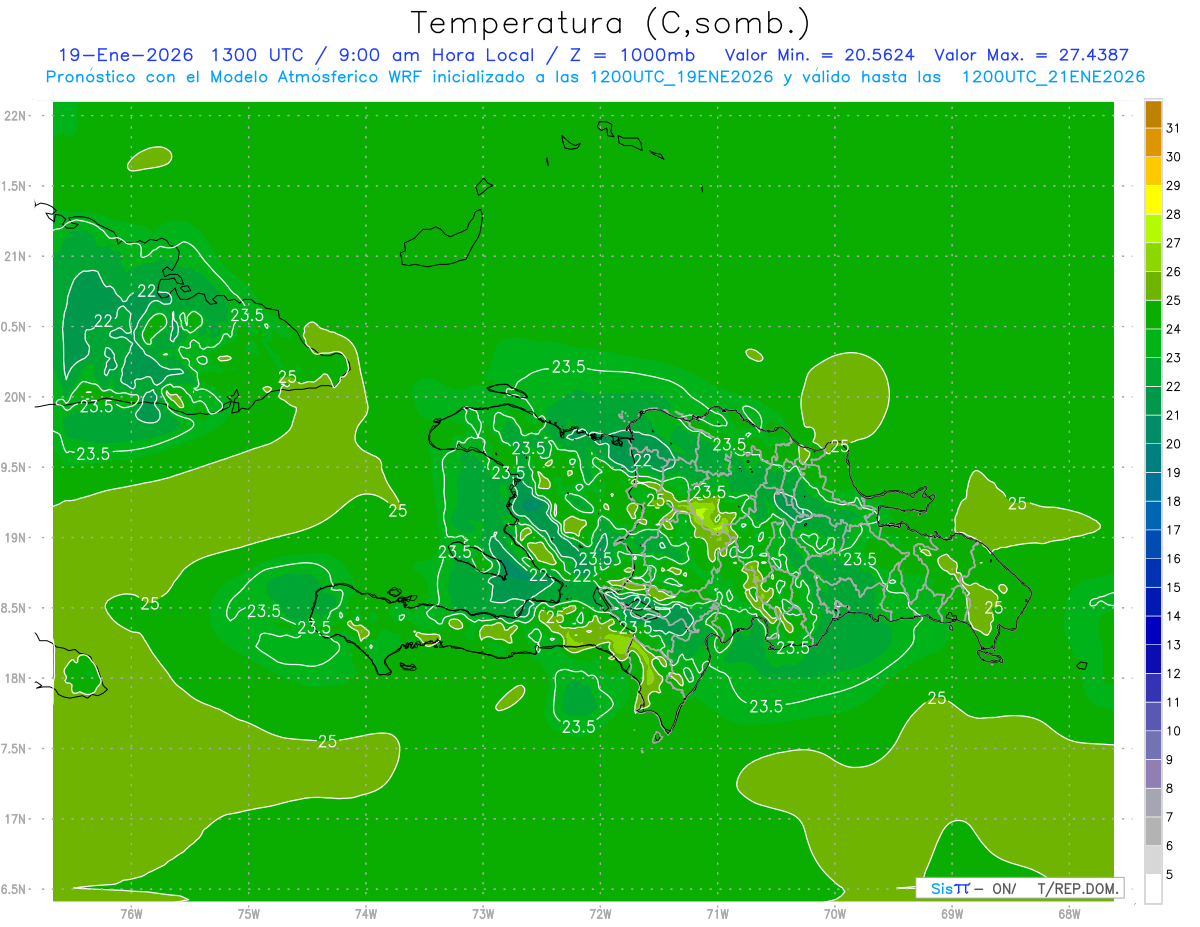
Task: Click the "74W" longitude axis label
Action: click(365, 914)
